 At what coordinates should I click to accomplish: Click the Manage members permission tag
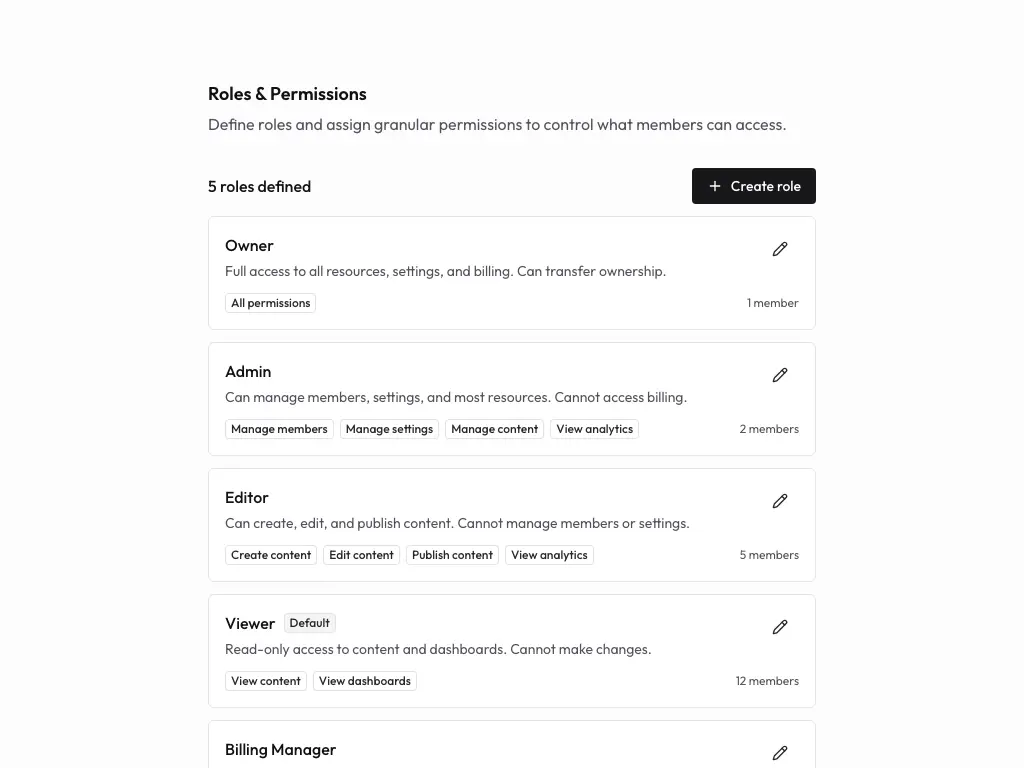point(279,428)
